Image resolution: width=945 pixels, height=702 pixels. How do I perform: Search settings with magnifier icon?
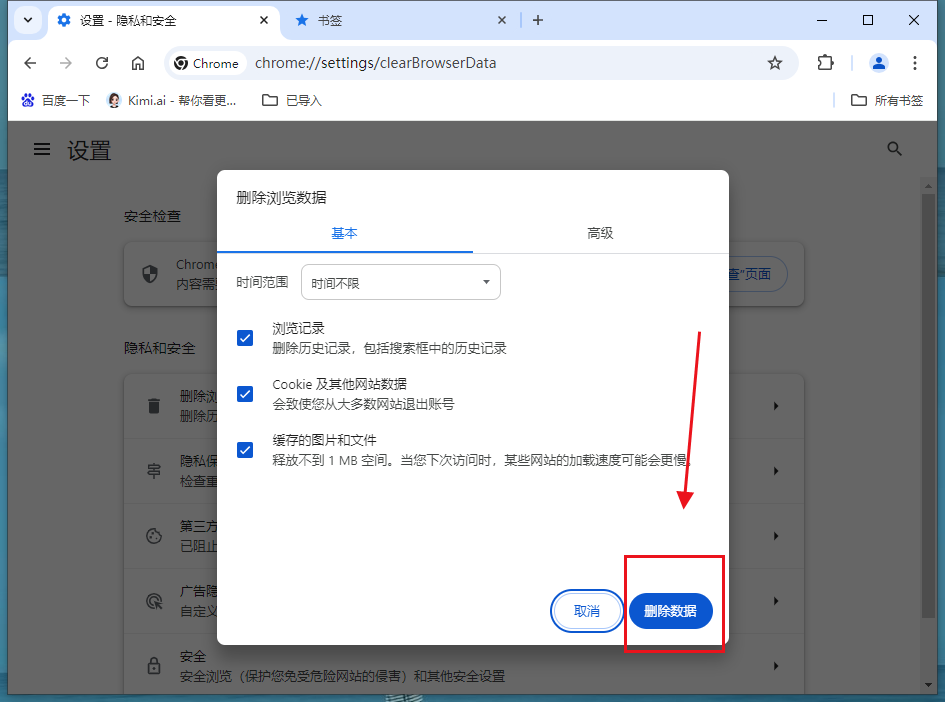[x=894, y=149]
